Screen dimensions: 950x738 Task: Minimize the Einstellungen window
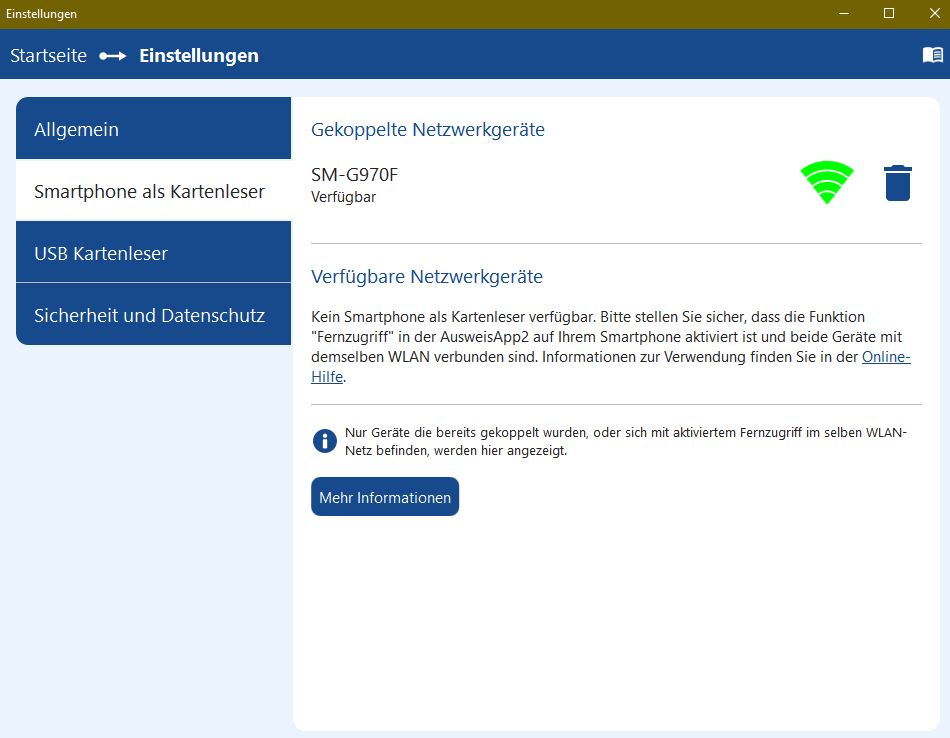tap(841, 14)
